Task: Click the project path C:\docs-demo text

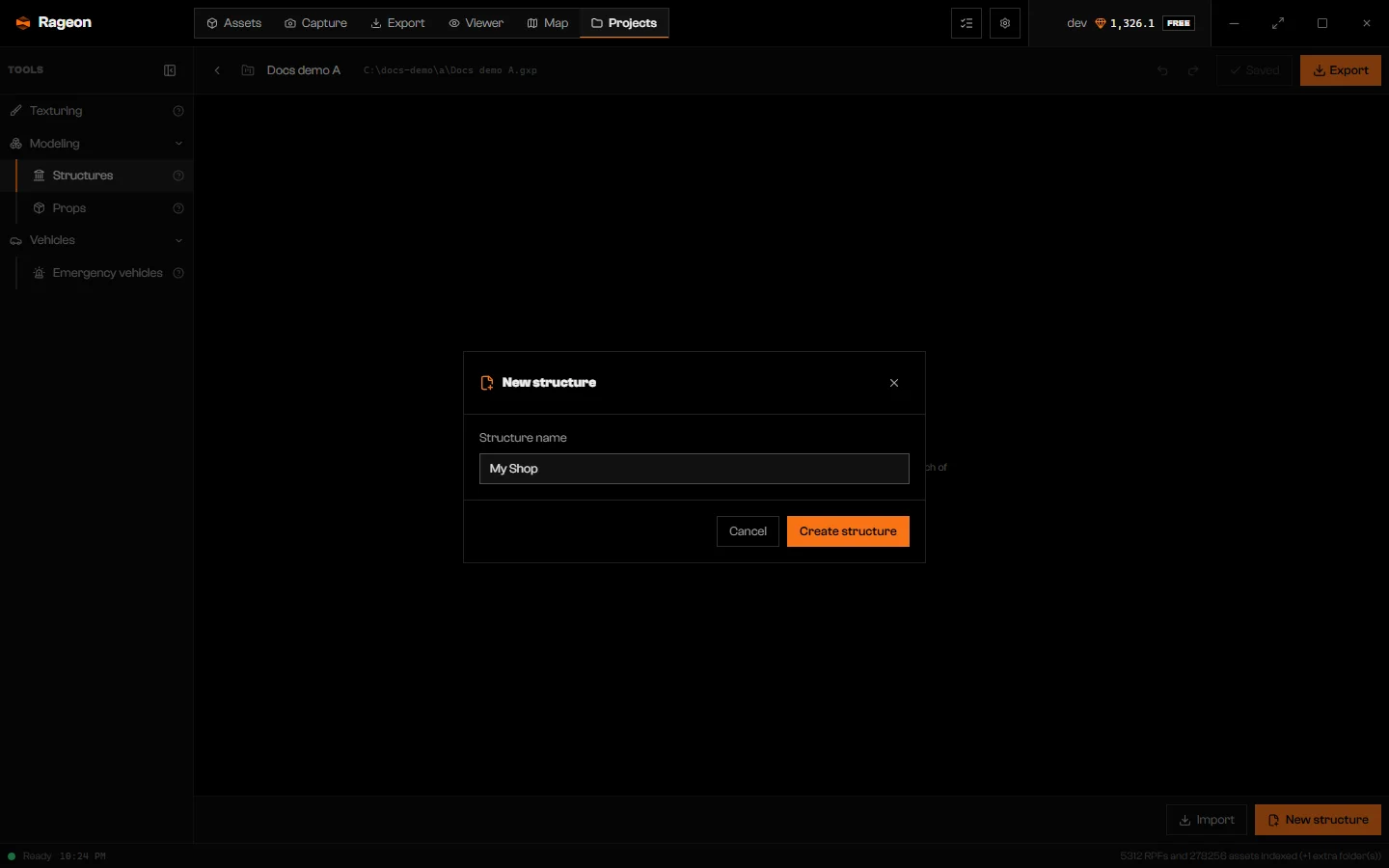Action: [450, 70]
